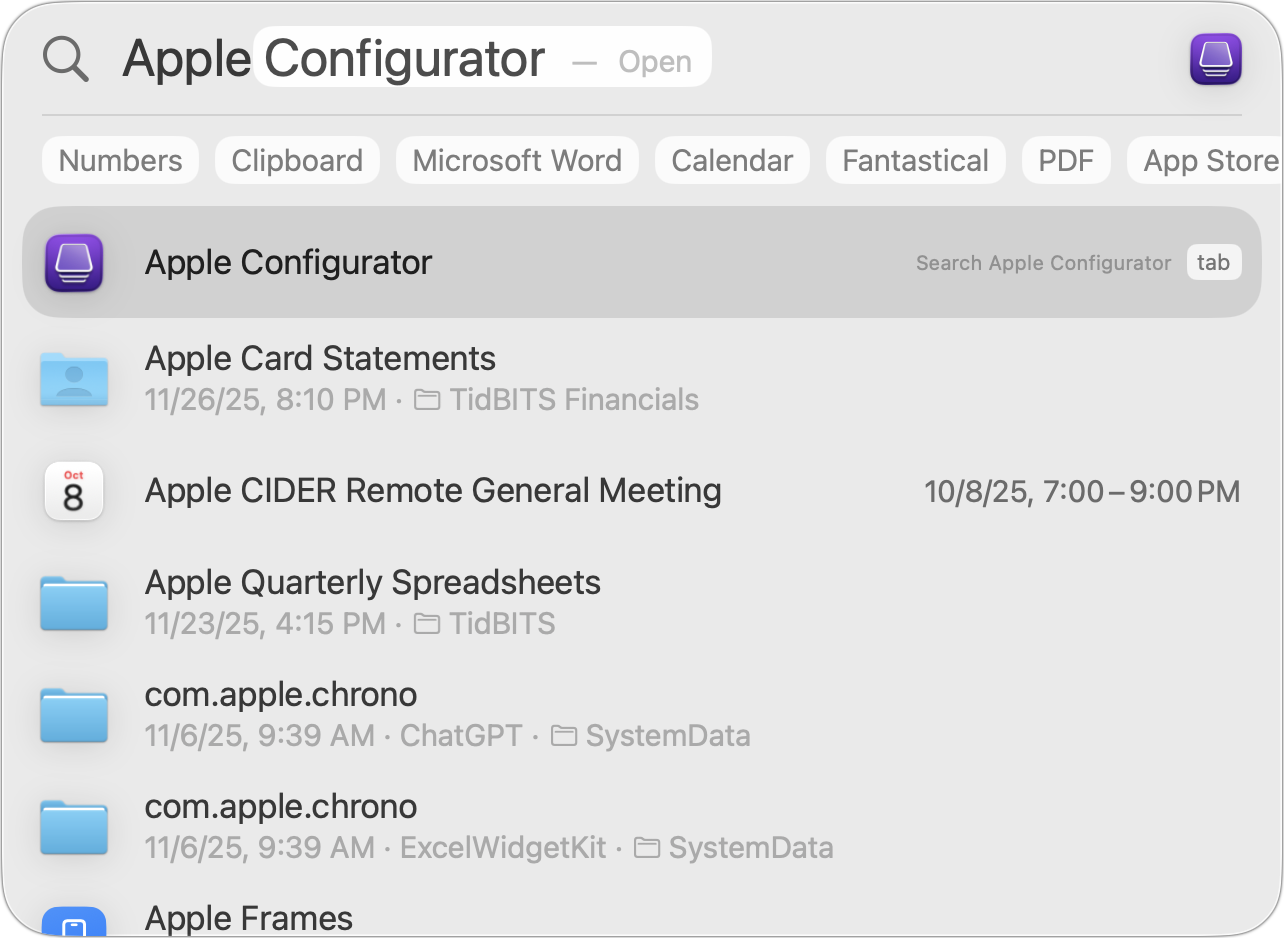
Task: Click into the Spotlight search text field
Action: [400, 60]
